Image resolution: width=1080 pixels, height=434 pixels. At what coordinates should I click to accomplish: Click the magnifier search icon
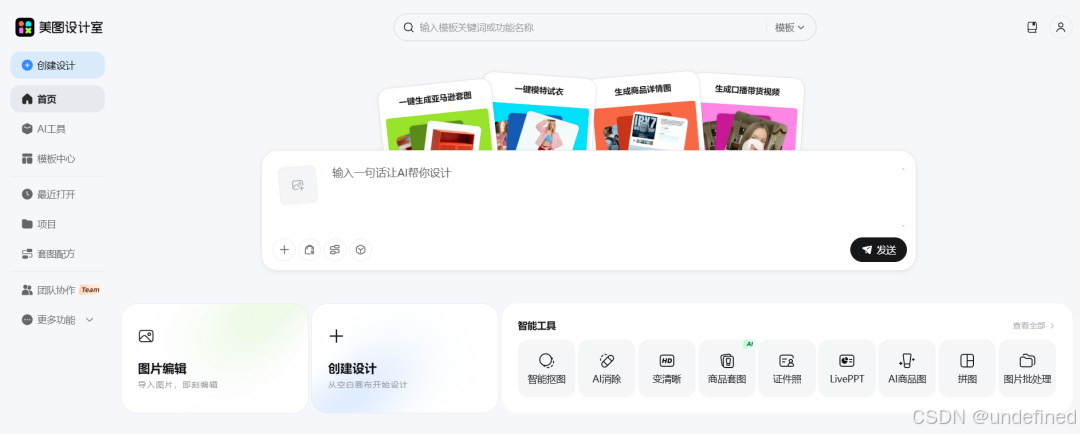click(x=408, y=28)
